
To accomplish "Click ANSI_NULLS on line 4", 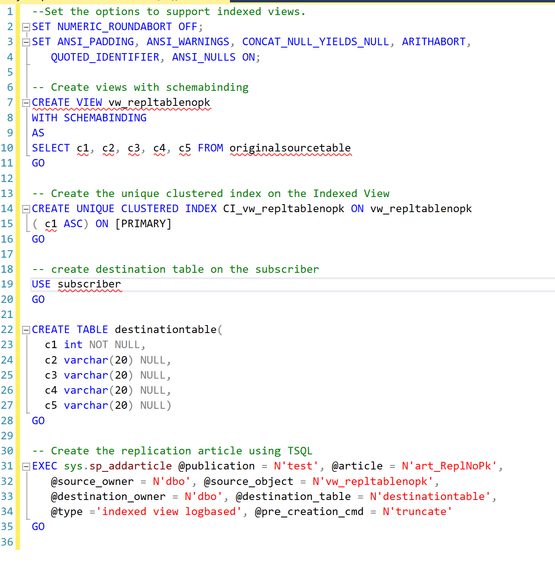I will 204,57.
